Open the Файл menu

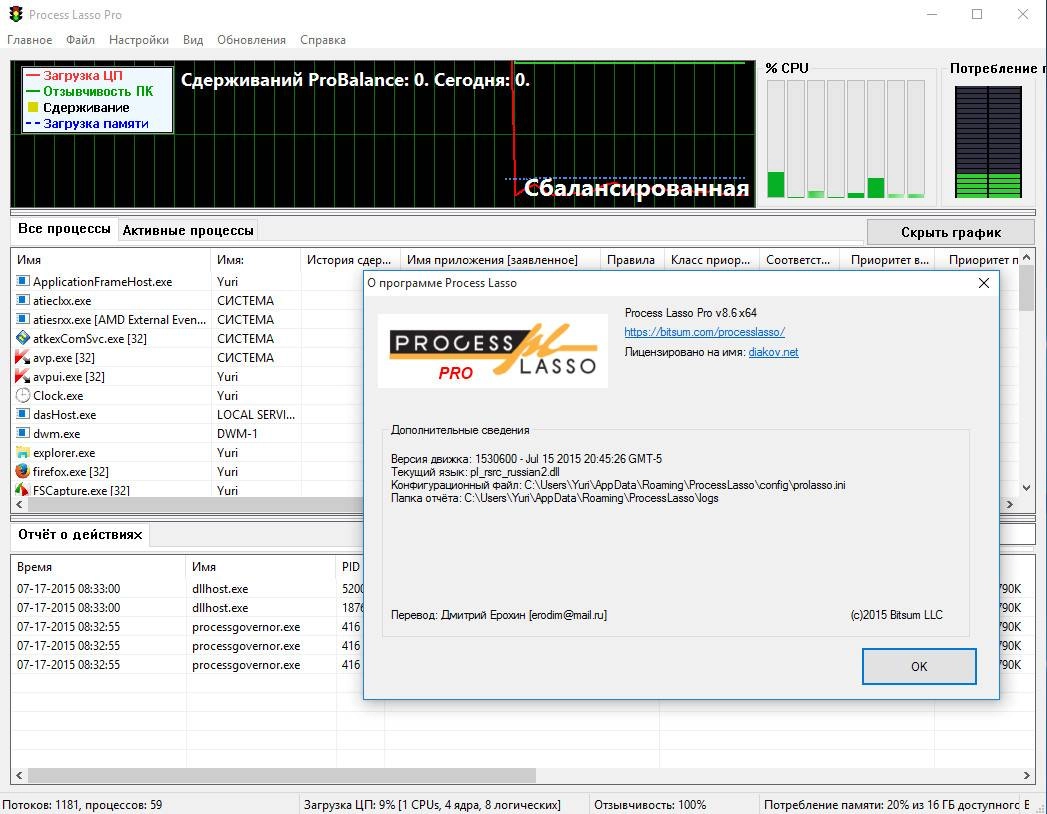(80, 39)
